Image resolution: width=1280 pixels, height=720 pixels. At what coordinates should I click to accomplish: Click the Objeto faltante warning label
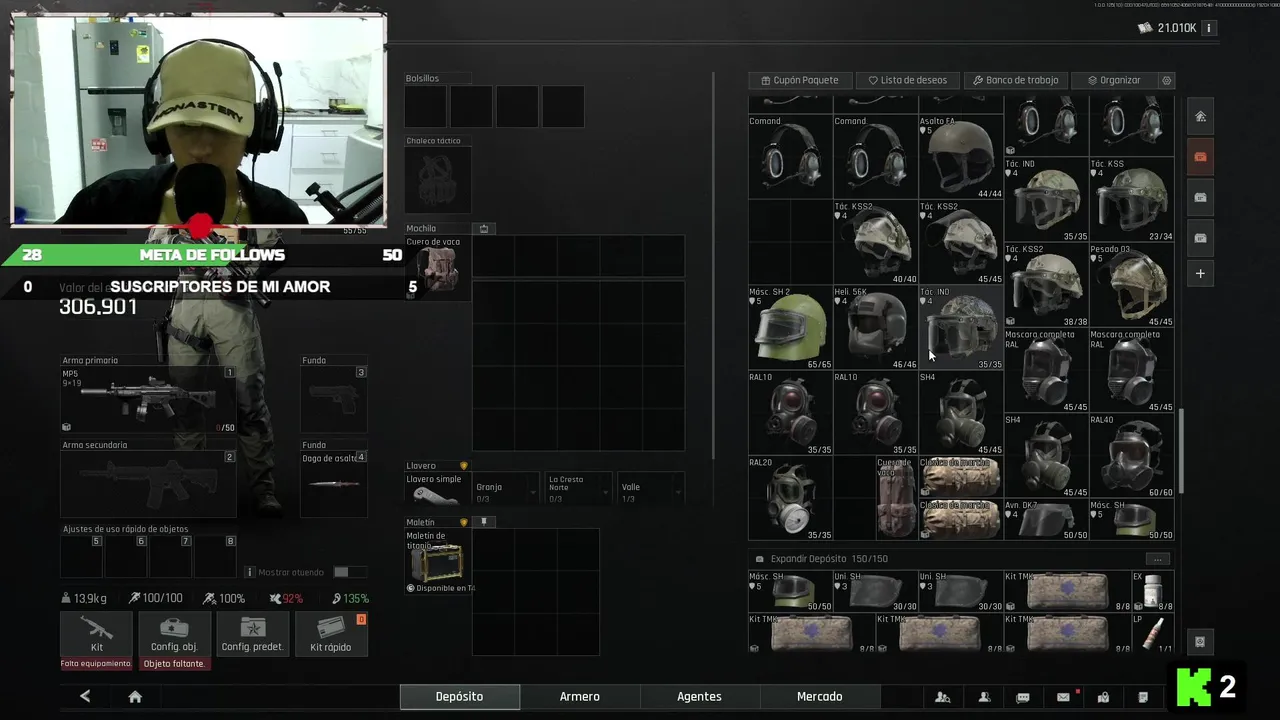174,664
